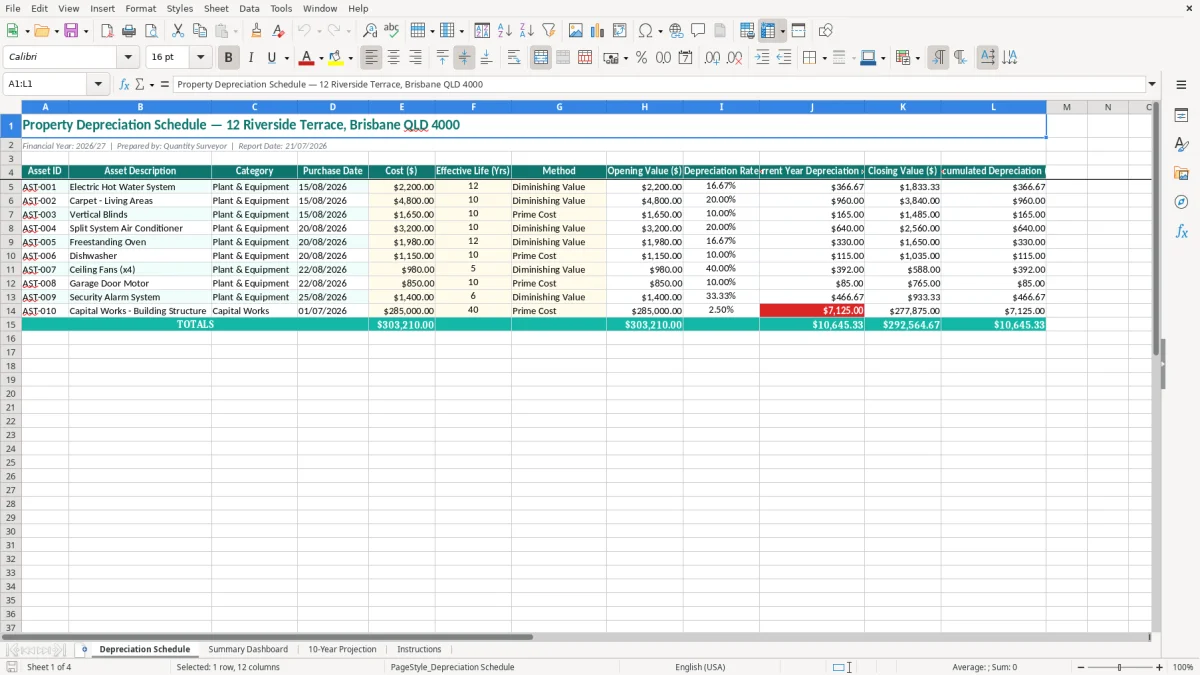Image resolution: width=1200 pixels, height=675 pixels.
Task: Open the Data menu
Action: coord(249,8)
